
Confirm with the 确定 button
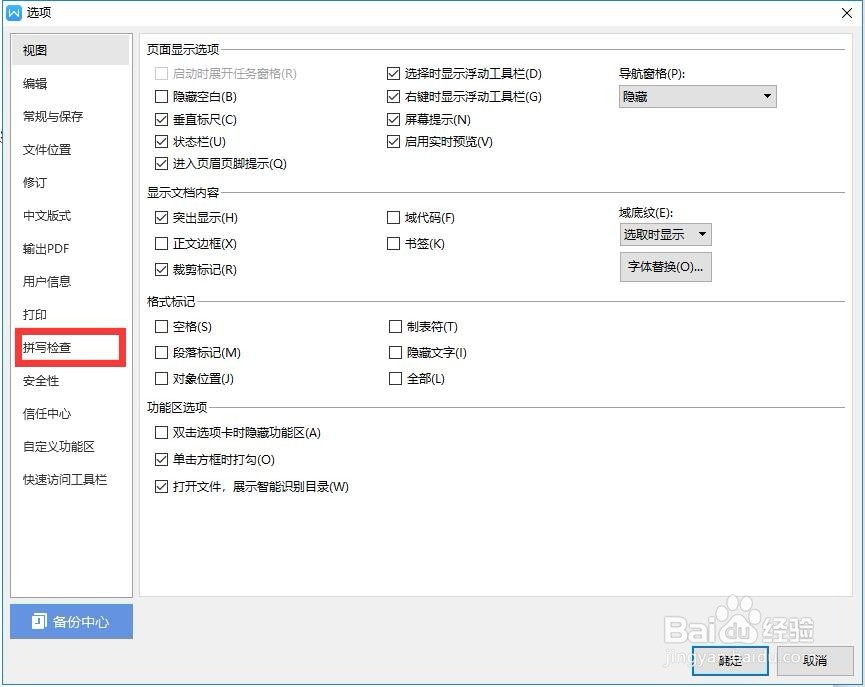[730, 661]
